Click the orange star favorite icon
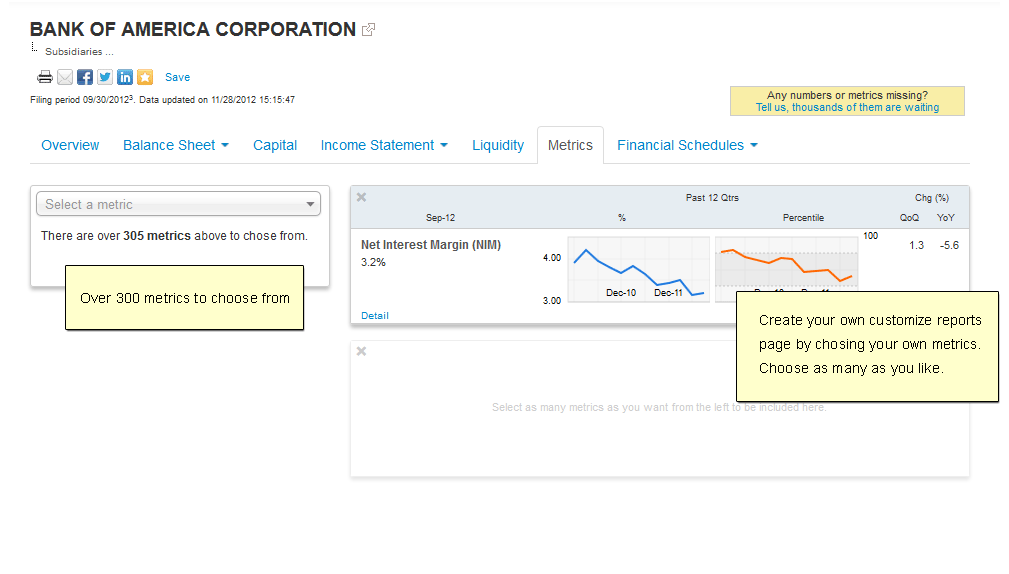Screen dimensions: 1009x574 145,77
